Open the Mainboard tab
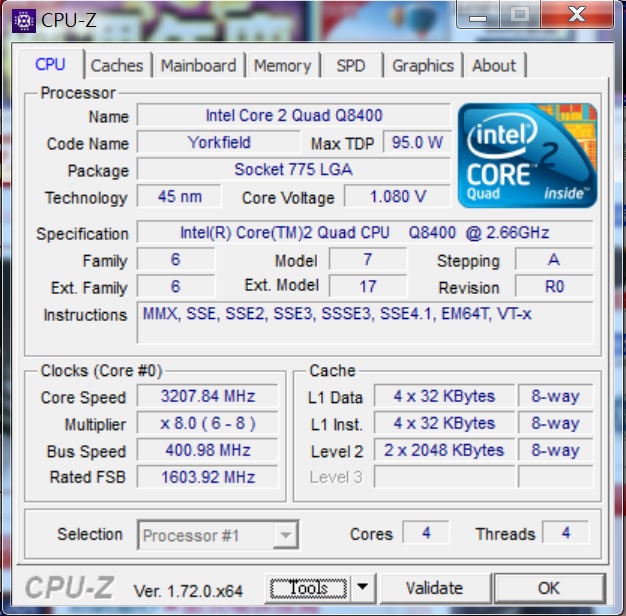This screenshot has height=616, width=626. pyautogui.click(x=198, y=65)
